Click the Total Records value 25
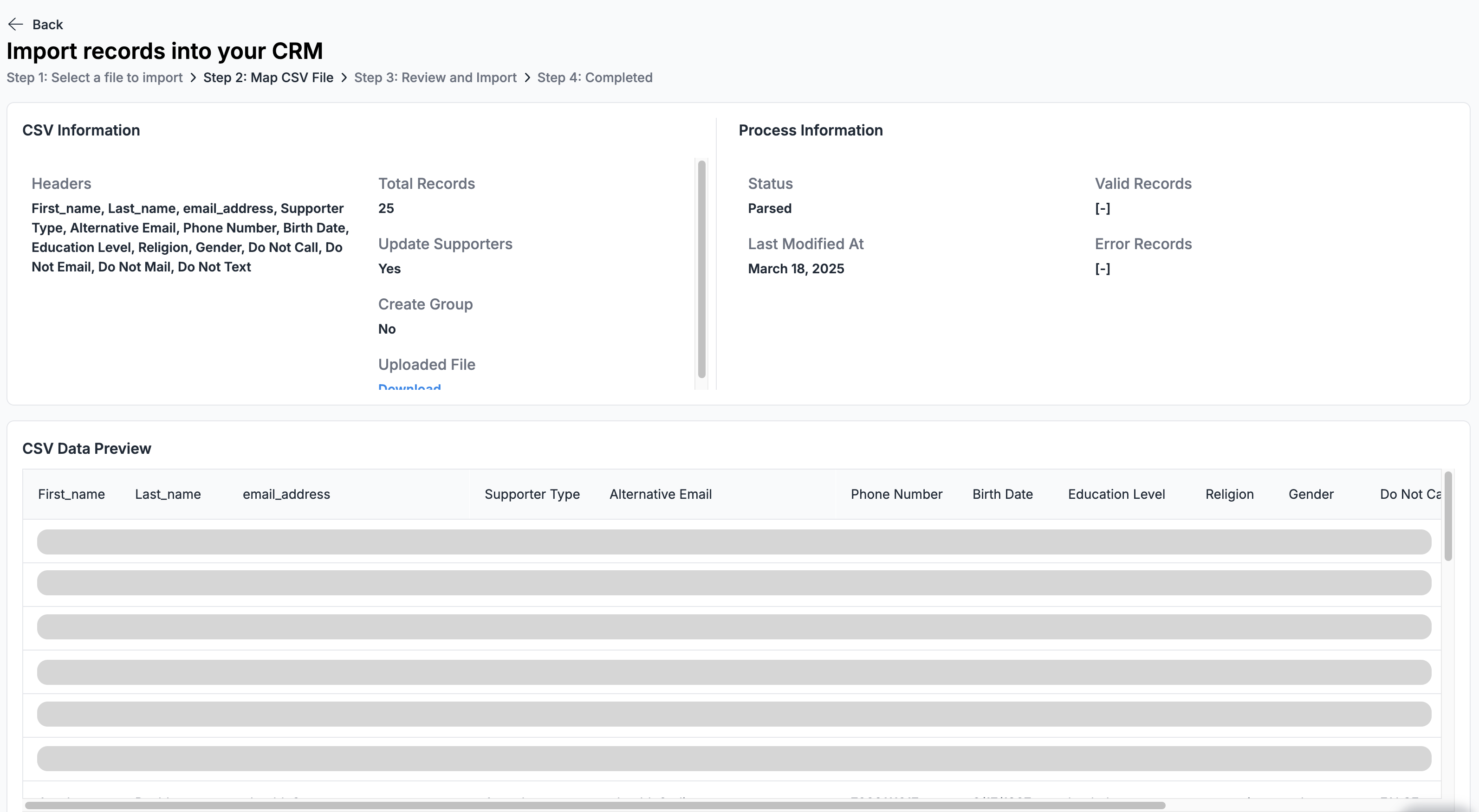 point(386,208)
